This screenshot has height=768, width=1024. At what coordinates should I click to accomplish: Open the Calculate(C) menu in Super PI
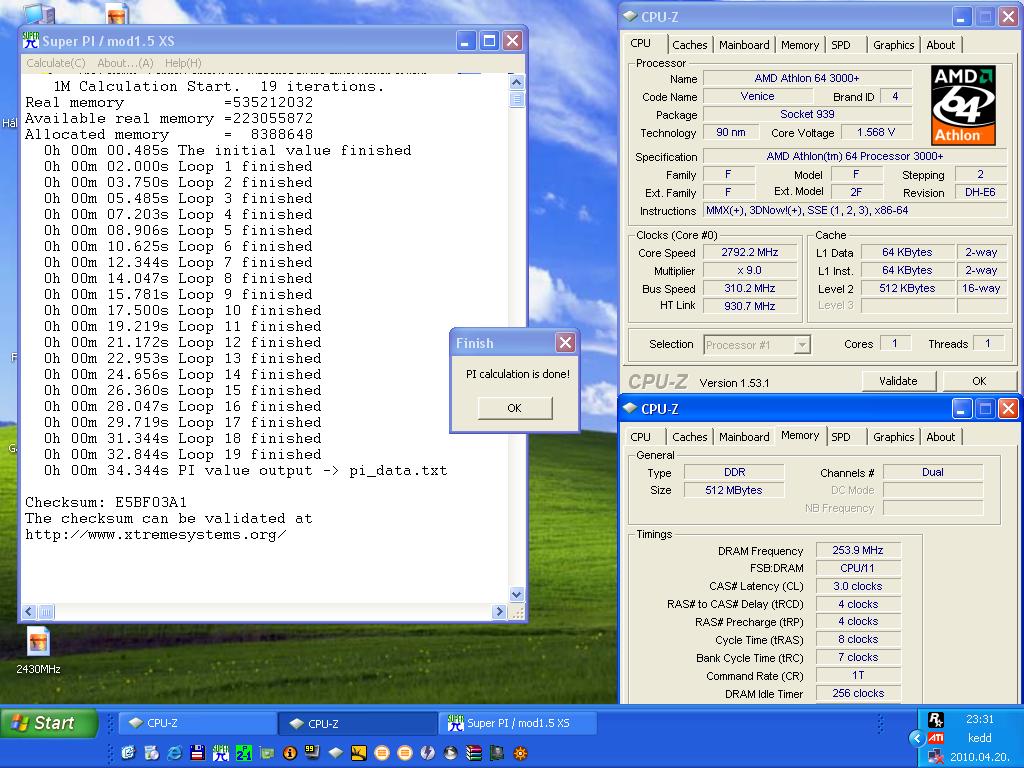pos(56,63)
